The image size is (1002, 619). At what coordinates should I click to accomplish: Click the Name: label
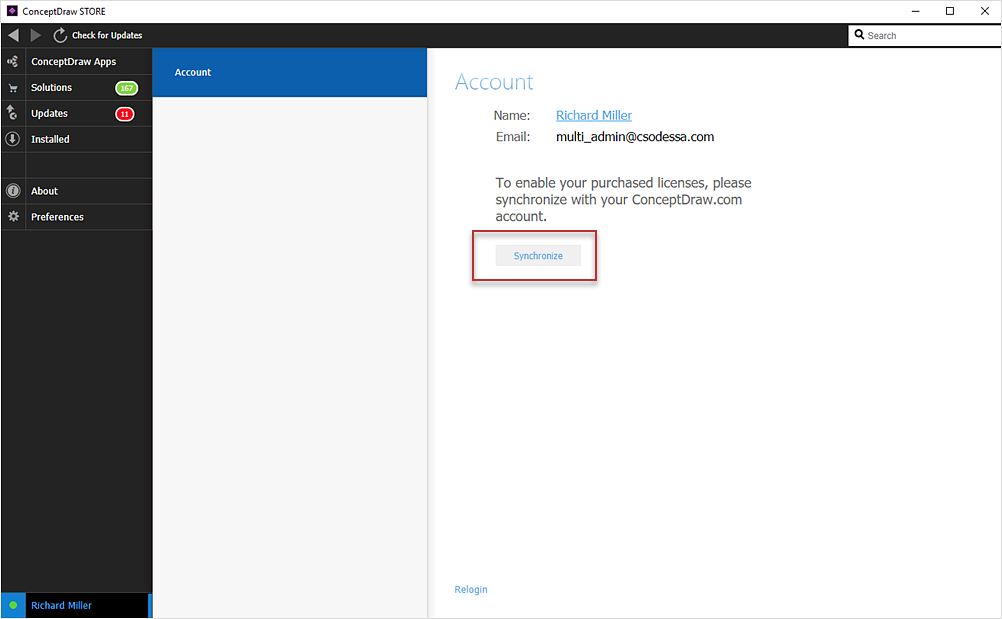point(512,116)
